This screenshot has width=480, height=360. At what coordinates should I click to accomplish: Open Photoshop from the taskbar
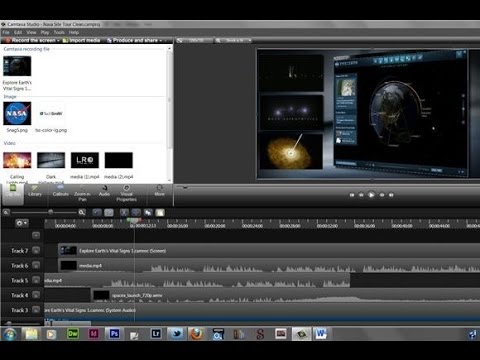114,334
